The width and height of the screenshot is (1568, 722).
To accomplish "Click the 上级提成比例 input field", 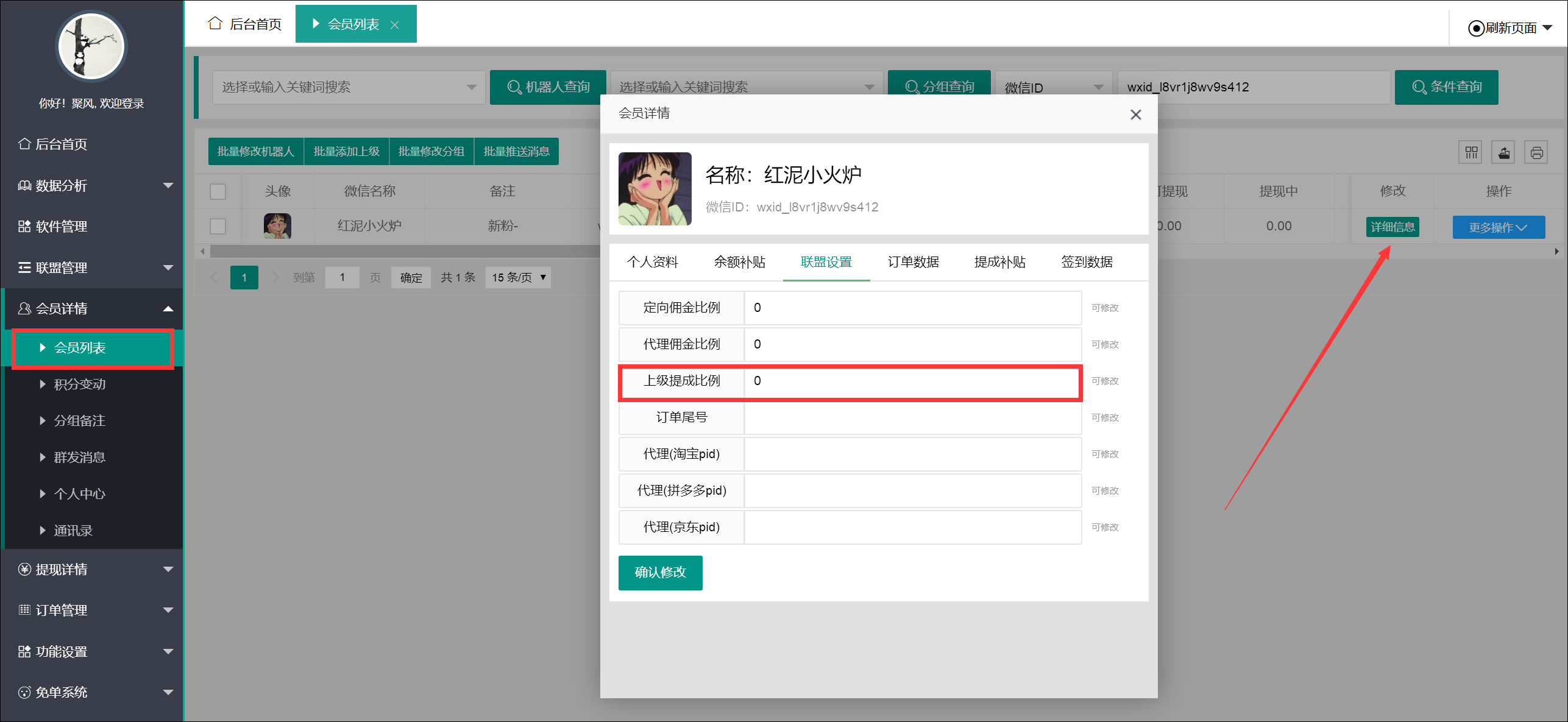I will [x=912, y=381].
